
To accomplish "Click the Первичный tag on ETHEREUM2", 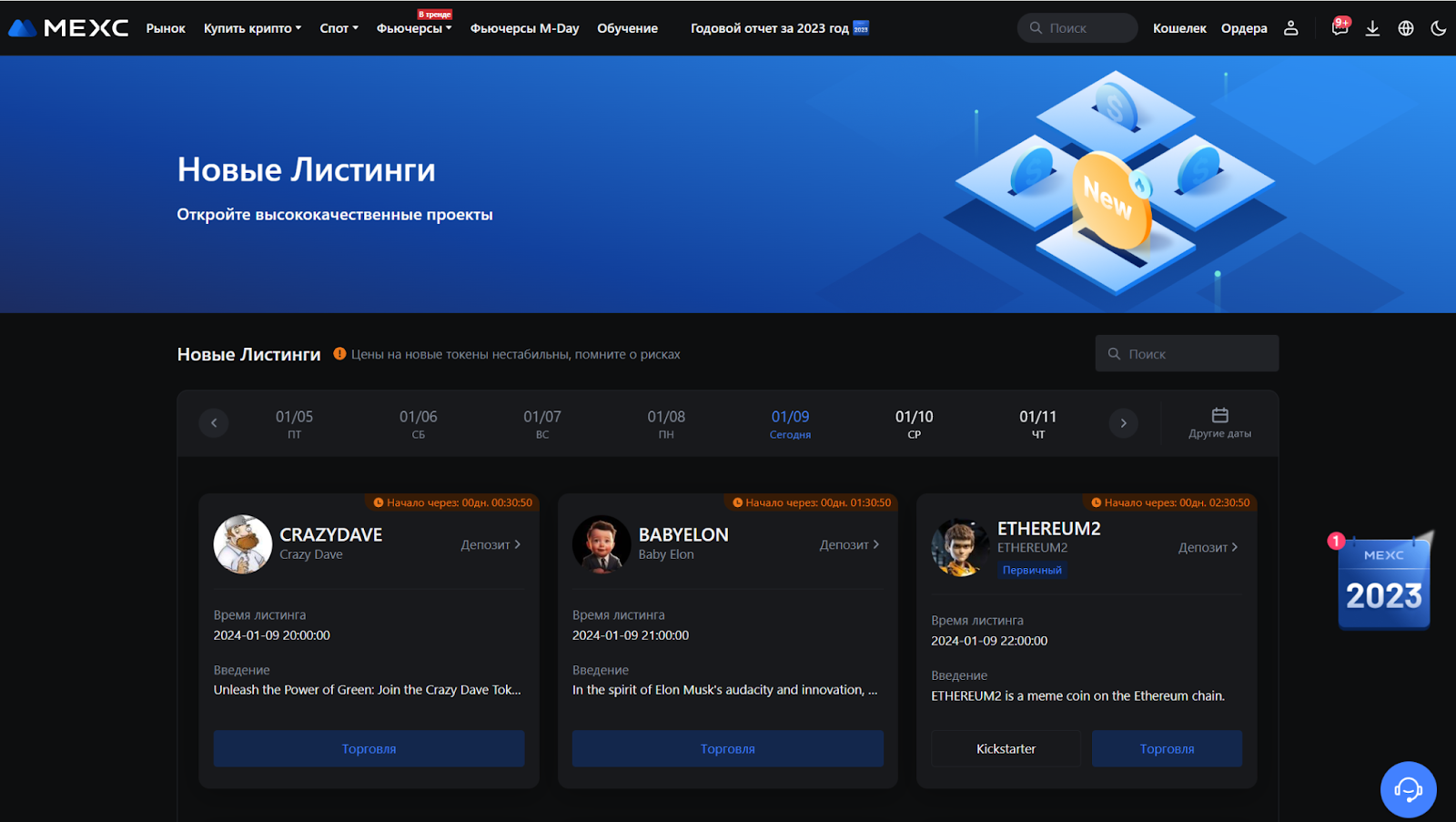I will coord(1032,570).
